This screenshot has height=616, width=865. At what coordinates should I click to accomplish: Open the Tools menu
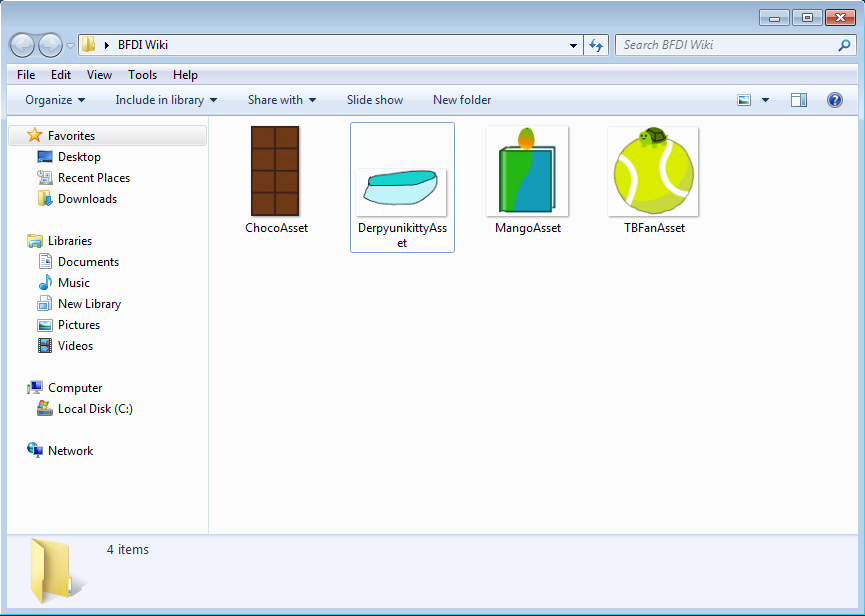(142, 74)
